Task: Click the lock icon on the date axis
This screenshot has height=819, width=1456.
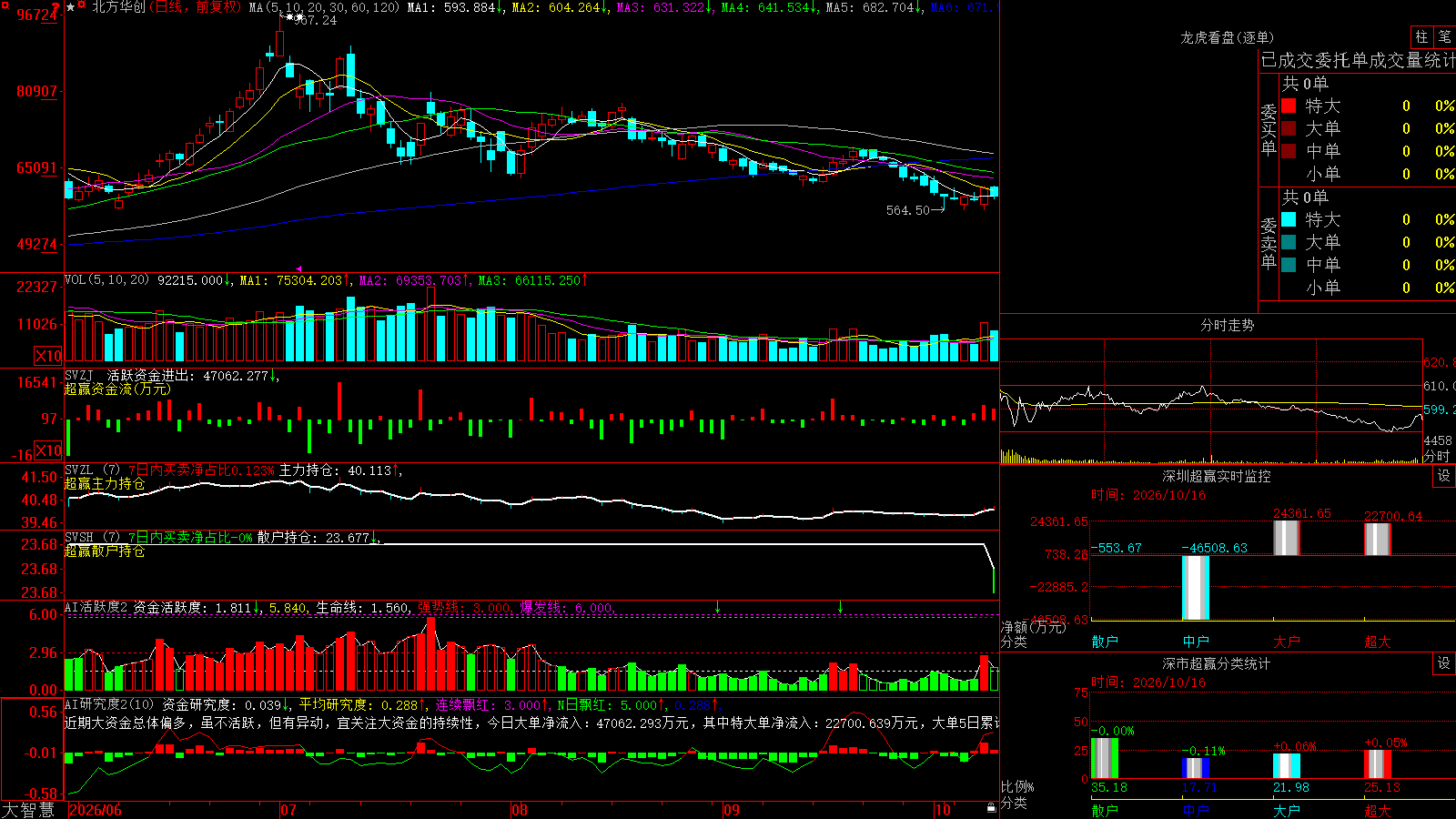Action: [992, 808]
